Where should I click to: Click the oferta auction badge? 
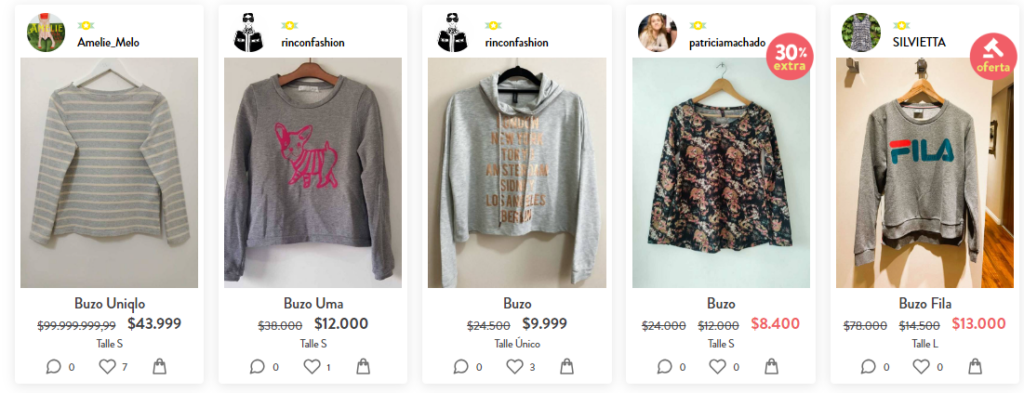tap(993, 56)
